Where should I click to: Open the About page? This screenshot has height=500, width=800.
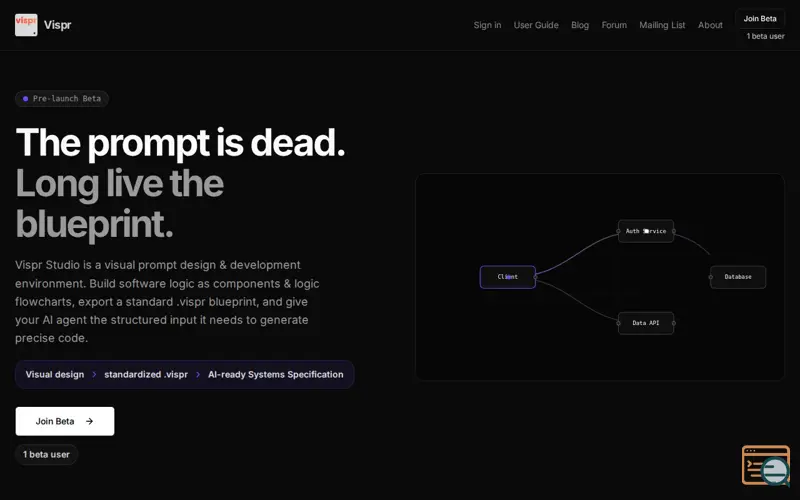point(710,25)
